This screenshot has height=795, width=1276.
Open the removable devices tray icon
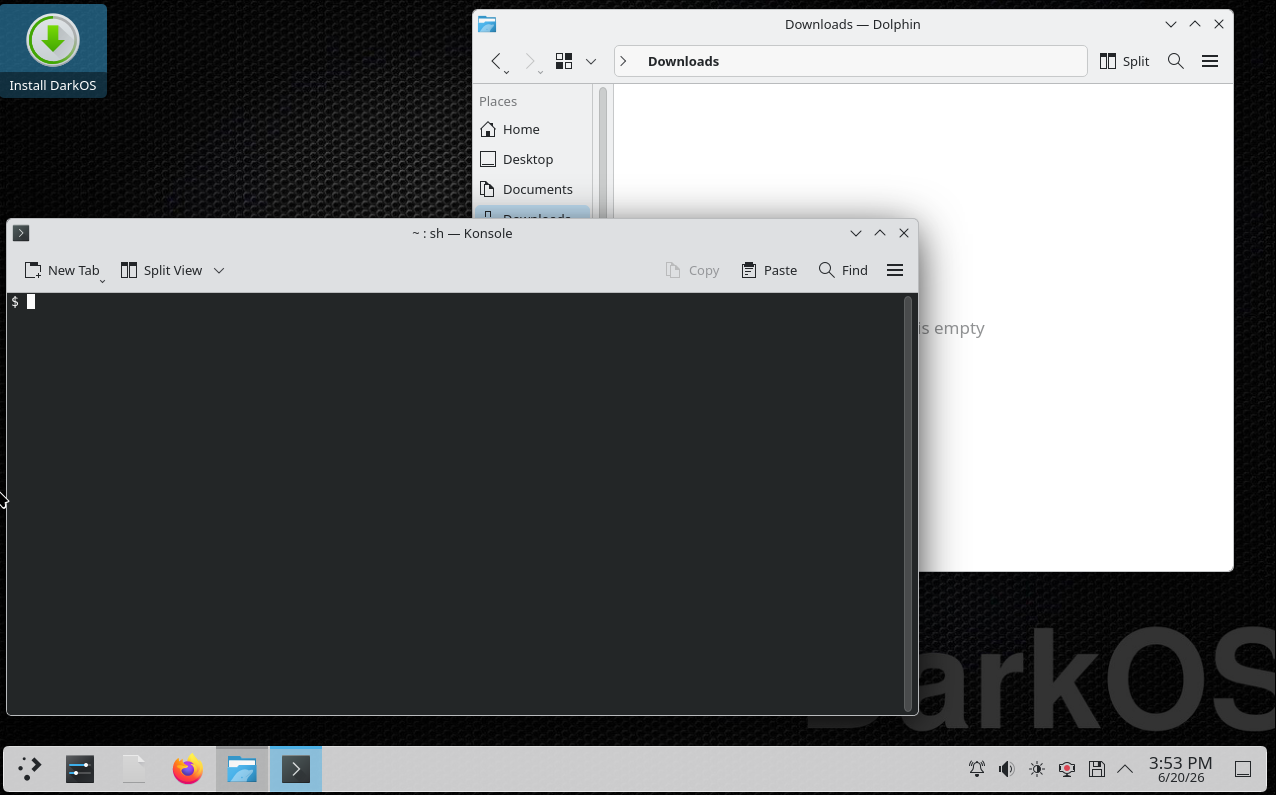pyautogui.click(x=1097, y=769)
